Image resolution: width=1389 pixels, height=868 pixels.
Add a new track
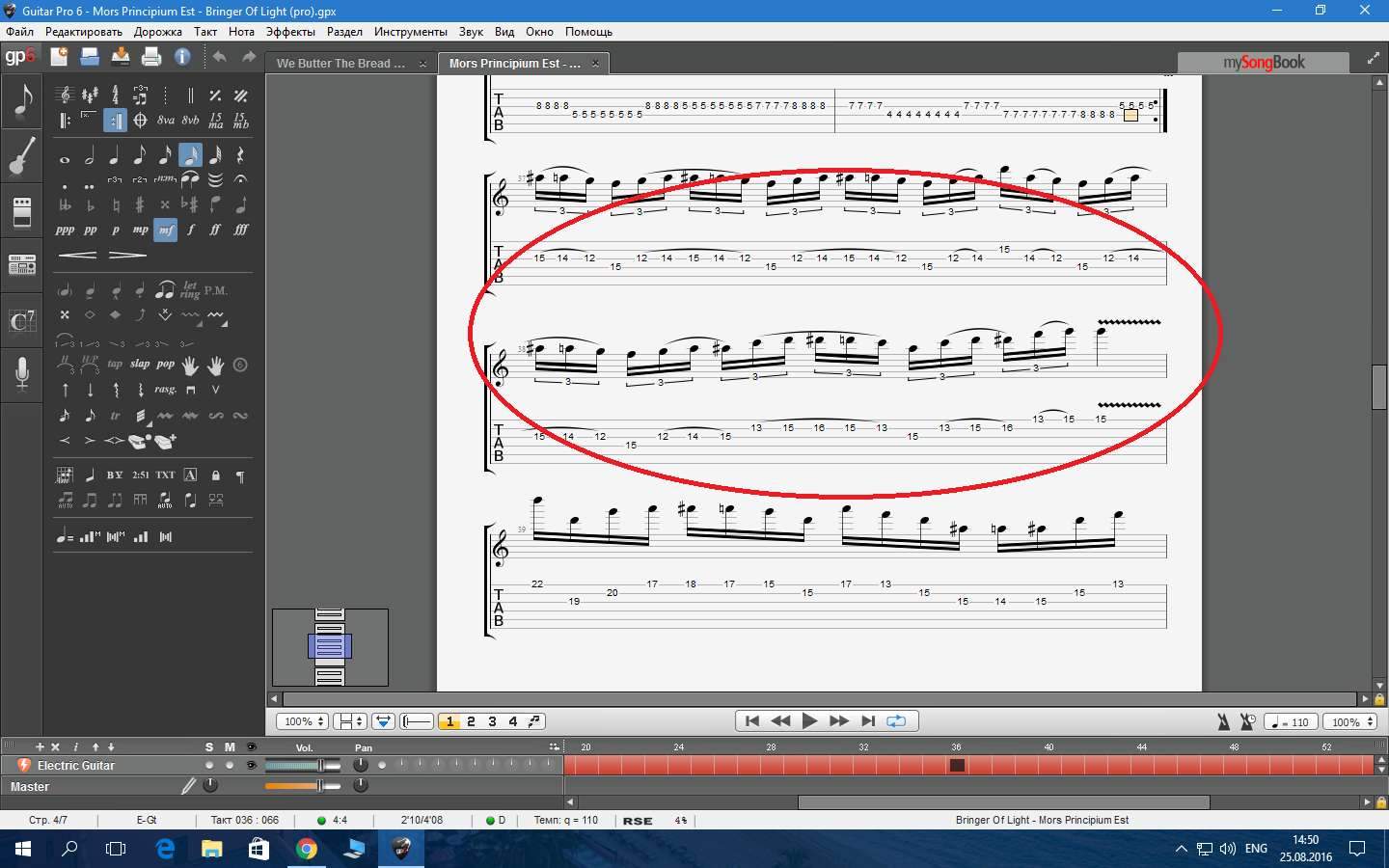[x=40, y=746]
